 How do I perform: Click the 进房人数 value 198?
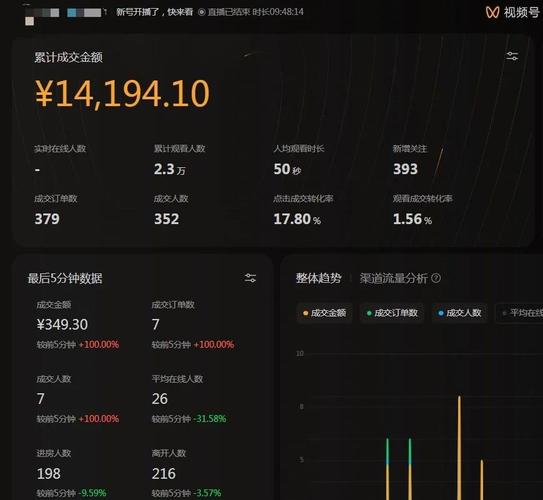click(48, 474)
